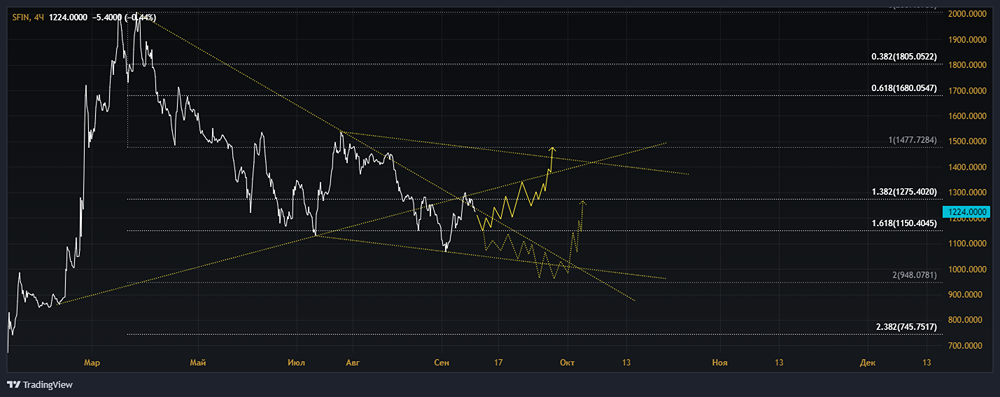The image size is (1000, 397).
Task: Click the Ноя date label on time axis
Action: tap(721, 363)
